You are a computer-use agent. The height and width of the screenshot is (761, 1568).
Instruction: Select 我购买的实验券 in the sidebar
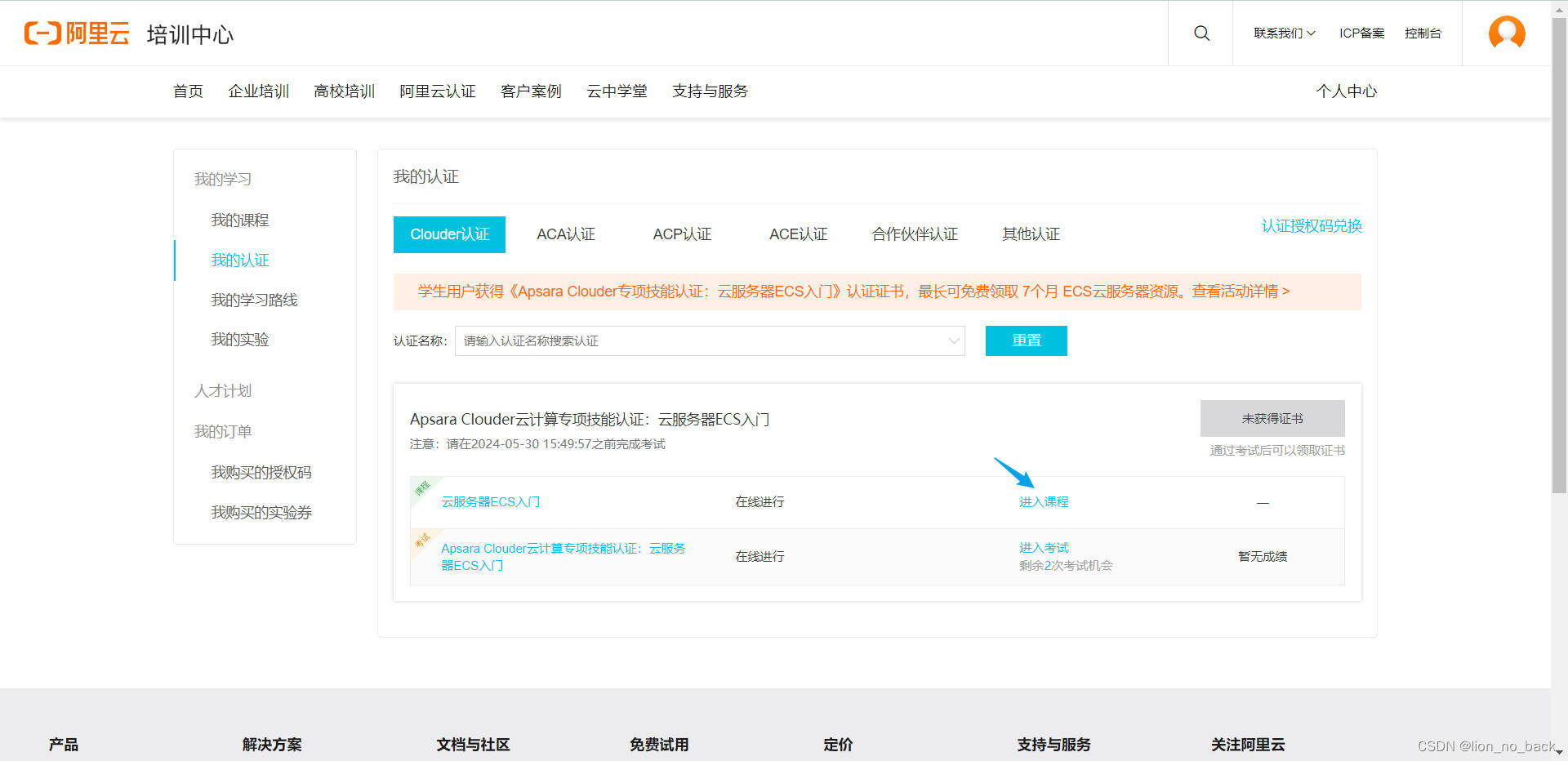point(261,513)
